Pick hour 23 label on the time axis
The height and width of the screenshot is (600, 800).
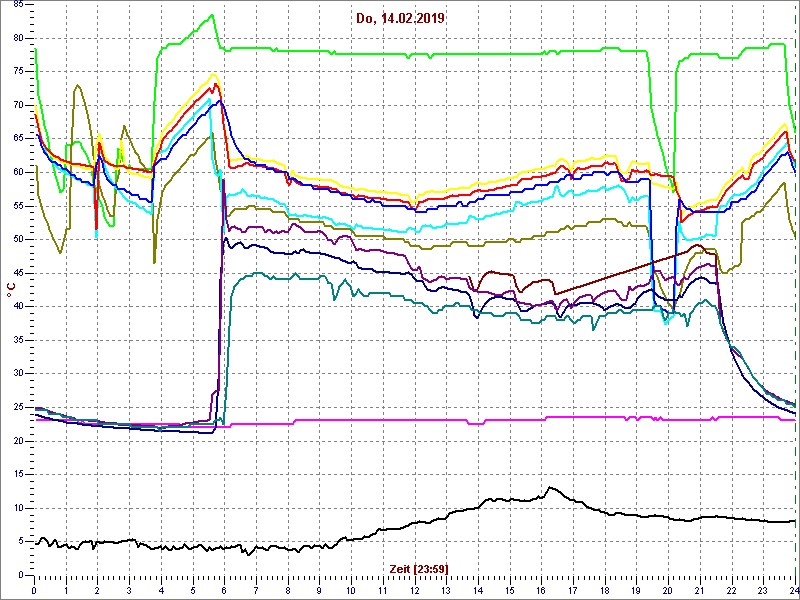click(x=763, y=589)
